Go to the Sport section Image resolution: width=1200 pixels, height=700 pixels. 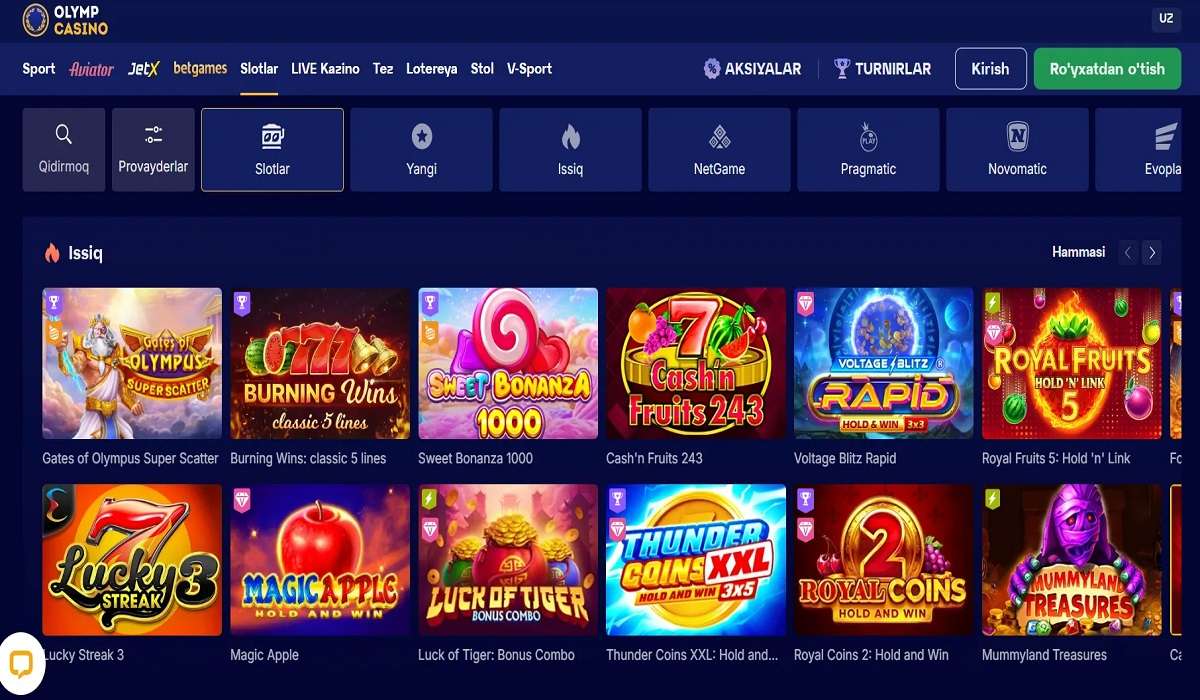(x=39, y=69)
